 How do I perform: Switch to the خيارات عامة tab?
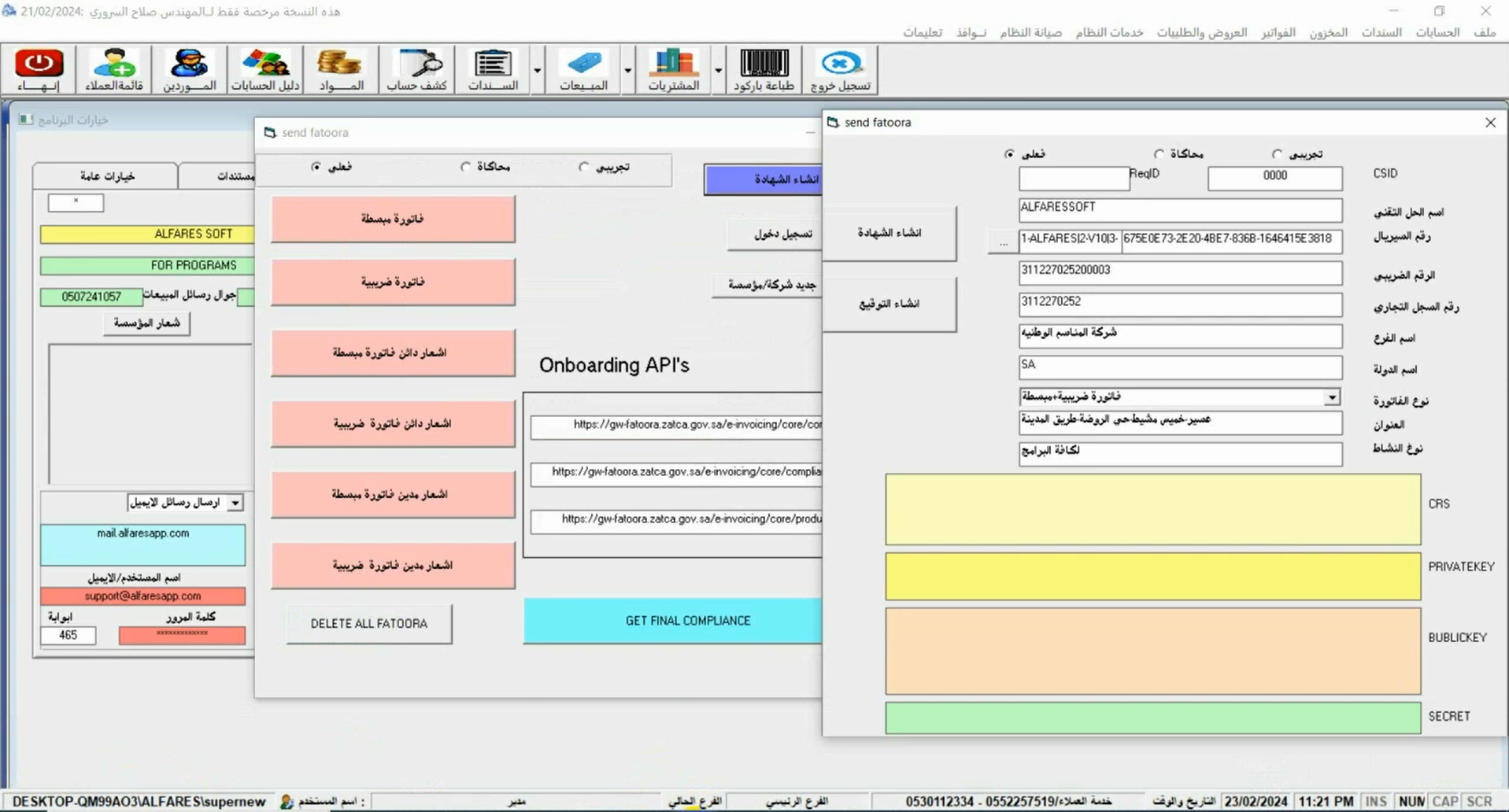click(107, 176)
